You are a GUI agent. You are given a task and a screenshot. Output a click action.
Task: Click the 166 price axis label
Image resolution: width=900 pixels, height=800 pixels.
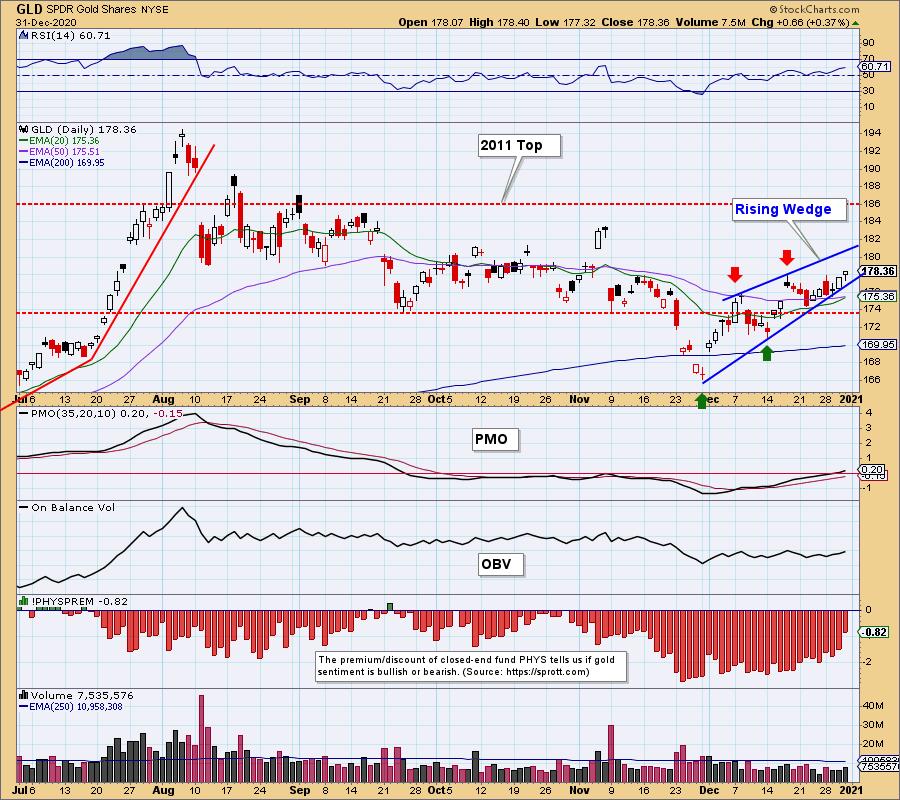871,379
